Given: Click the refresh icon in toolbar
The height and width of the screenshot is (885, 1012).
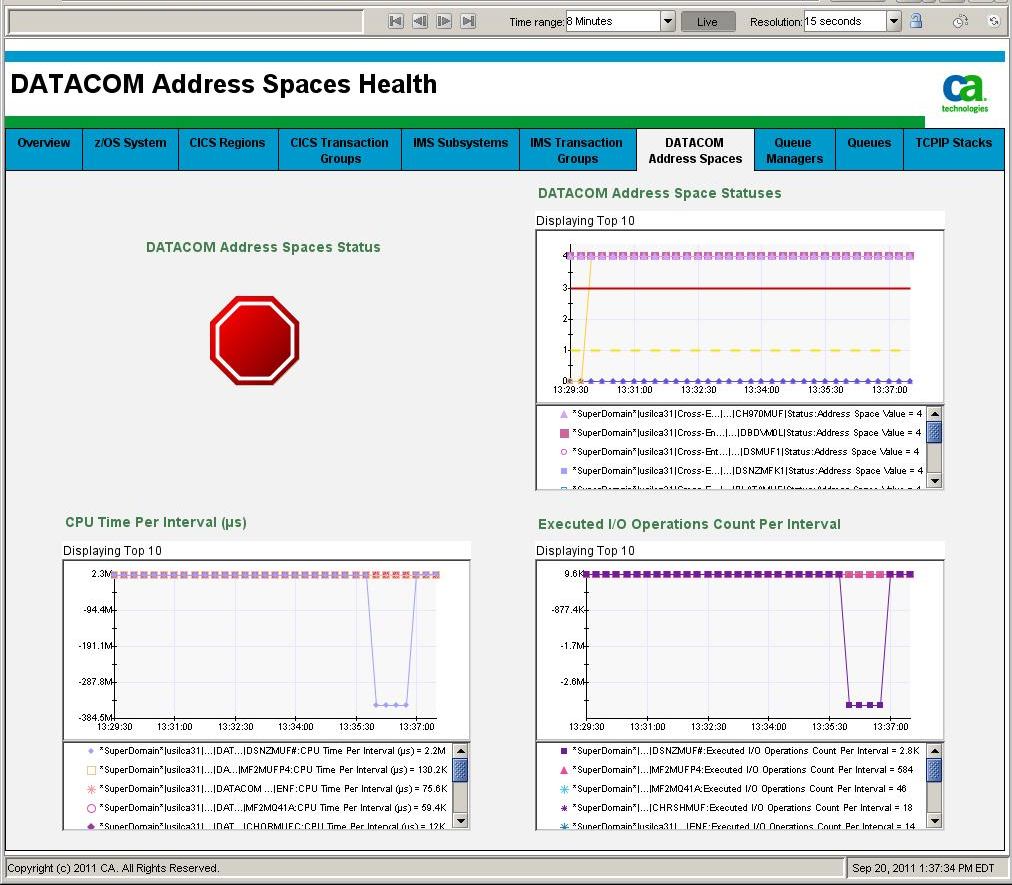Looking at the screenshot, I should point(994,21).
